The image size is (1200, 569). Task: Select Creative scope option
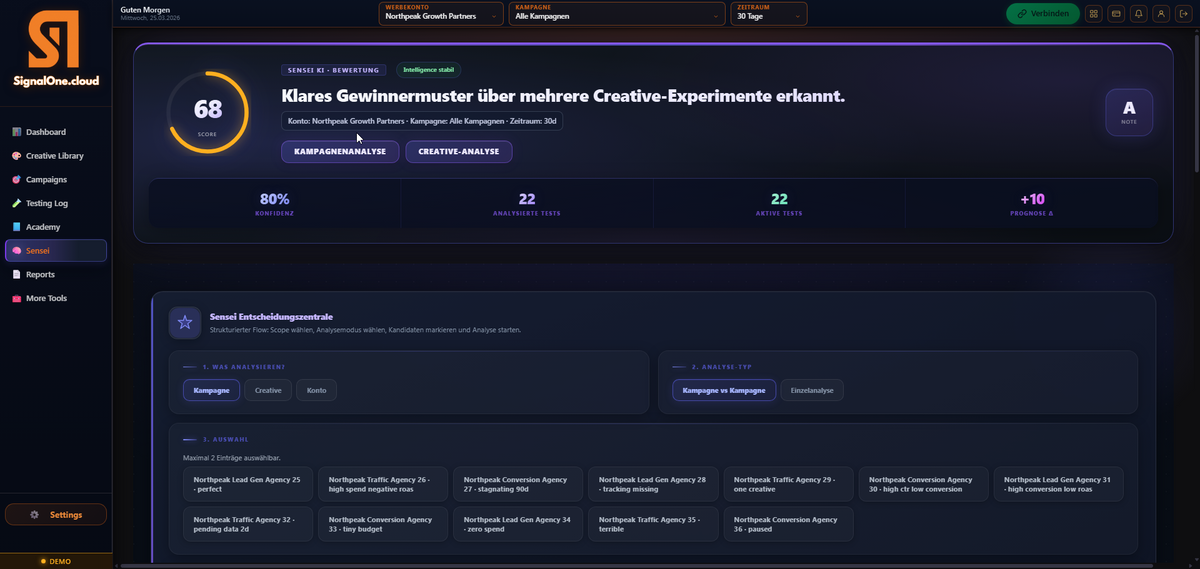[x=268, y=390]
